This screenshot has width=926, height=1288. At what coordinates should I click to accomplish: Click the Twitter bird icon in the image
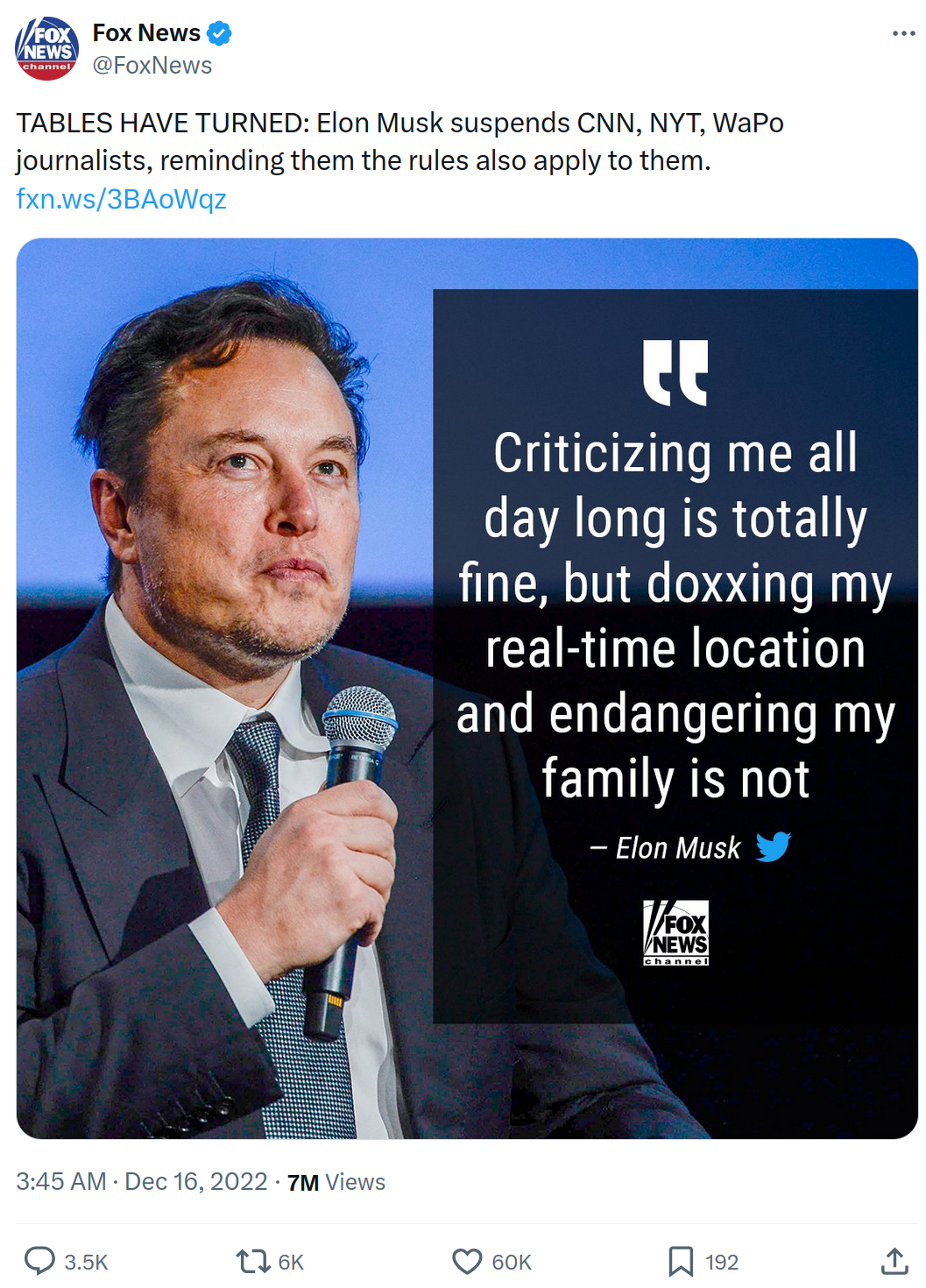click(x=774, y=847)
